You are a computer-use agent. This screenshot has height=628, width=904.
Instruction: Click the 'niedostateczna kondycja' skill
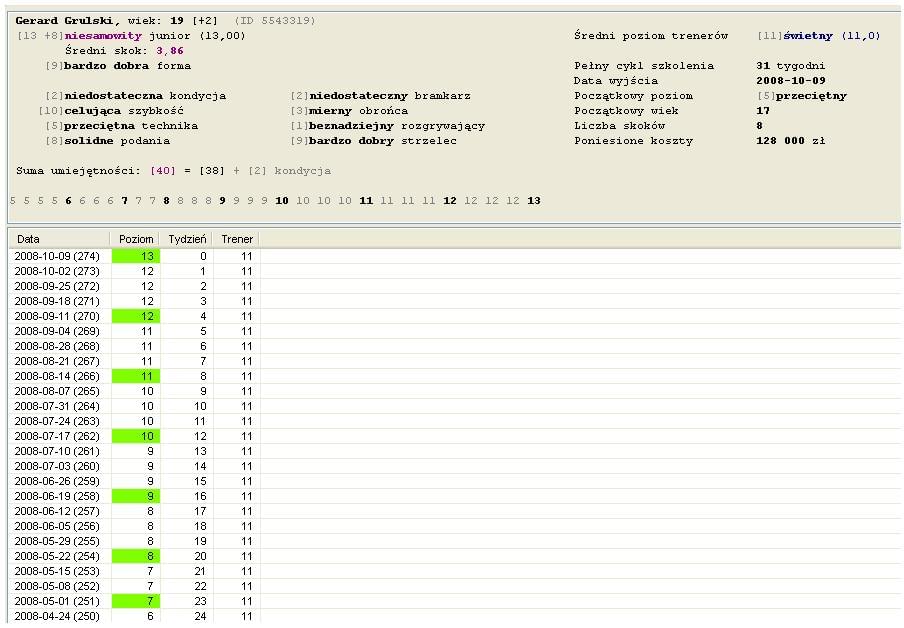pos(145,96)
